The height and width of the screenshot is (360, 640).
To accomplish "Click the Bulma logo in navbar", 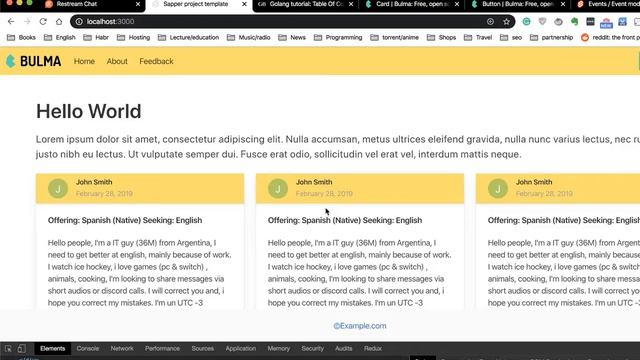I will [x=33, y=61].
